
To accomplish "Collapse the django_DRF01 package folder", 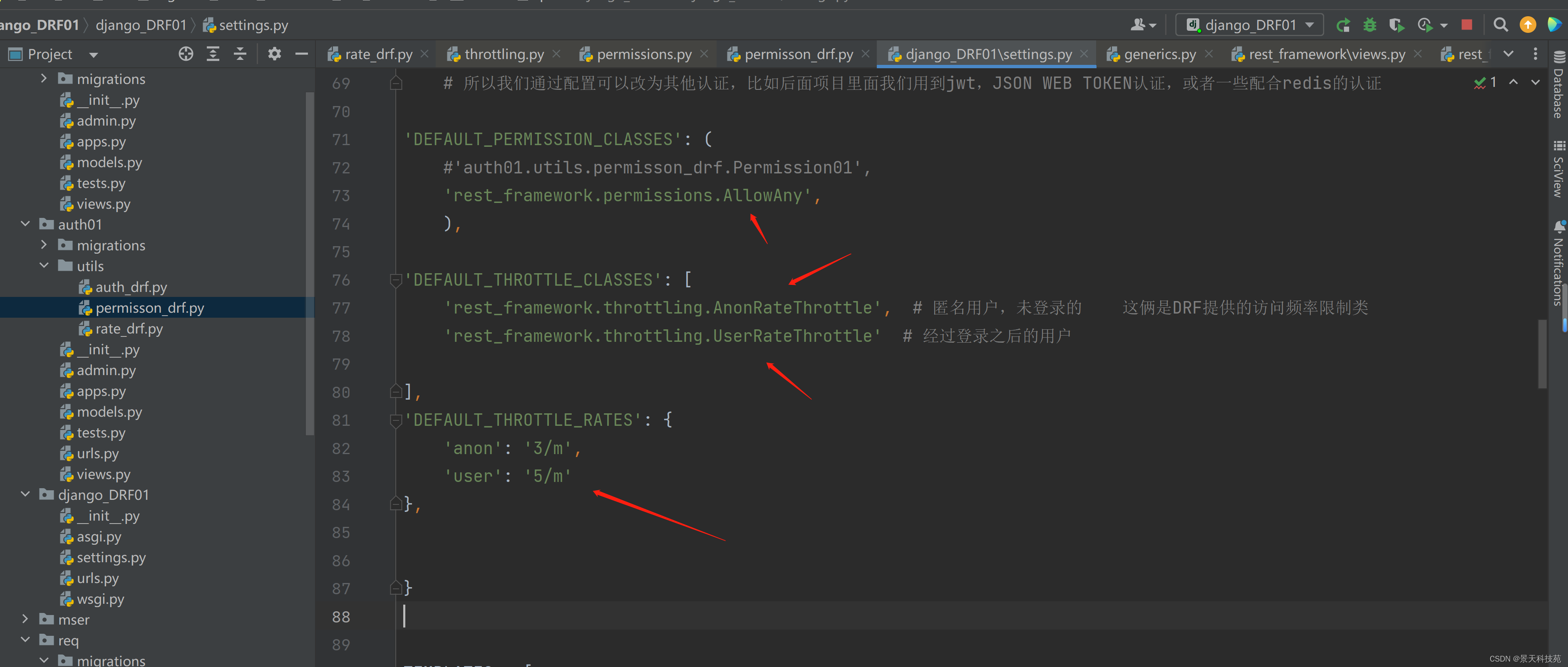I will point(25,494).
